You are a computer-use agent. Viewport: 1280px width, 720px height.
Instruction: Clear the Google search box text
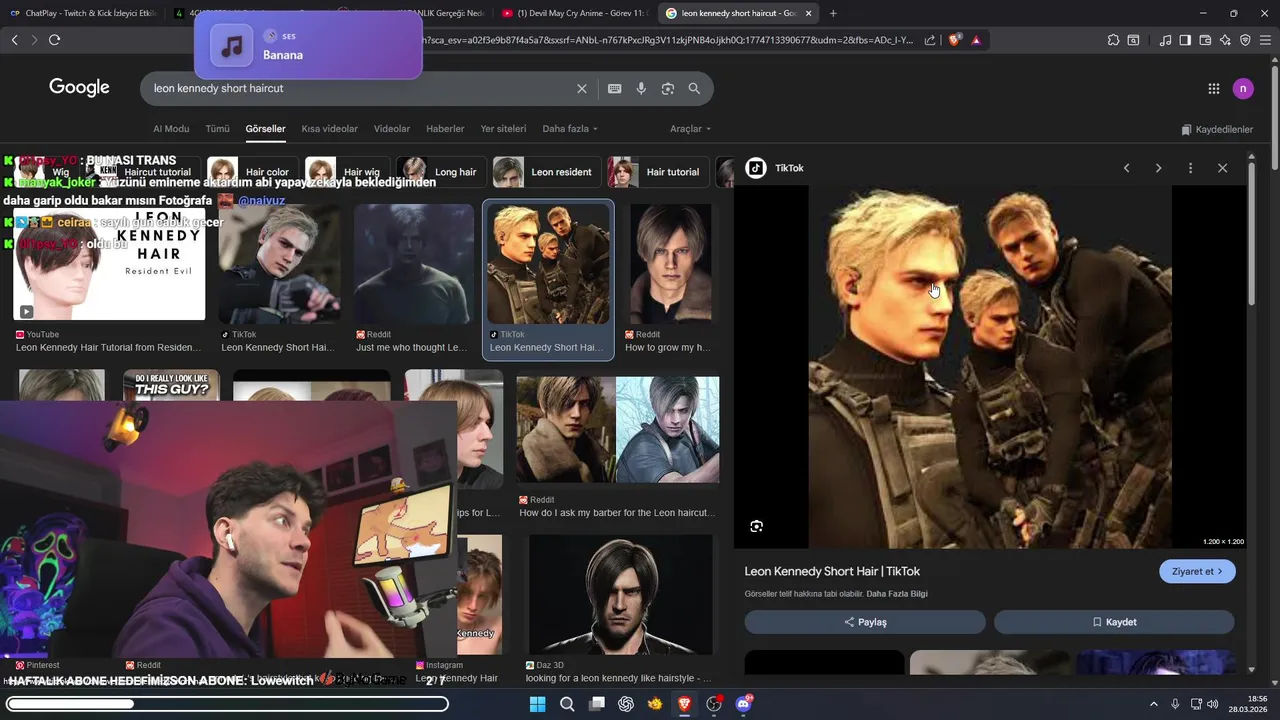click(x=582, y=88)
